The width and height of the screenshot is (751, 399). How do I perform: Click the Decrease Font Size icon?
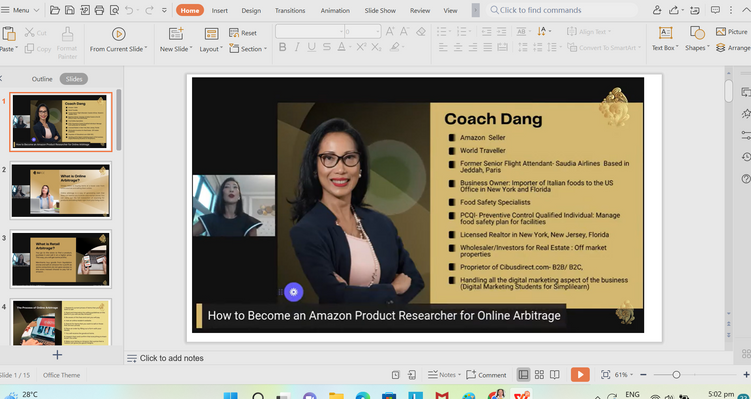pos(404,32)
